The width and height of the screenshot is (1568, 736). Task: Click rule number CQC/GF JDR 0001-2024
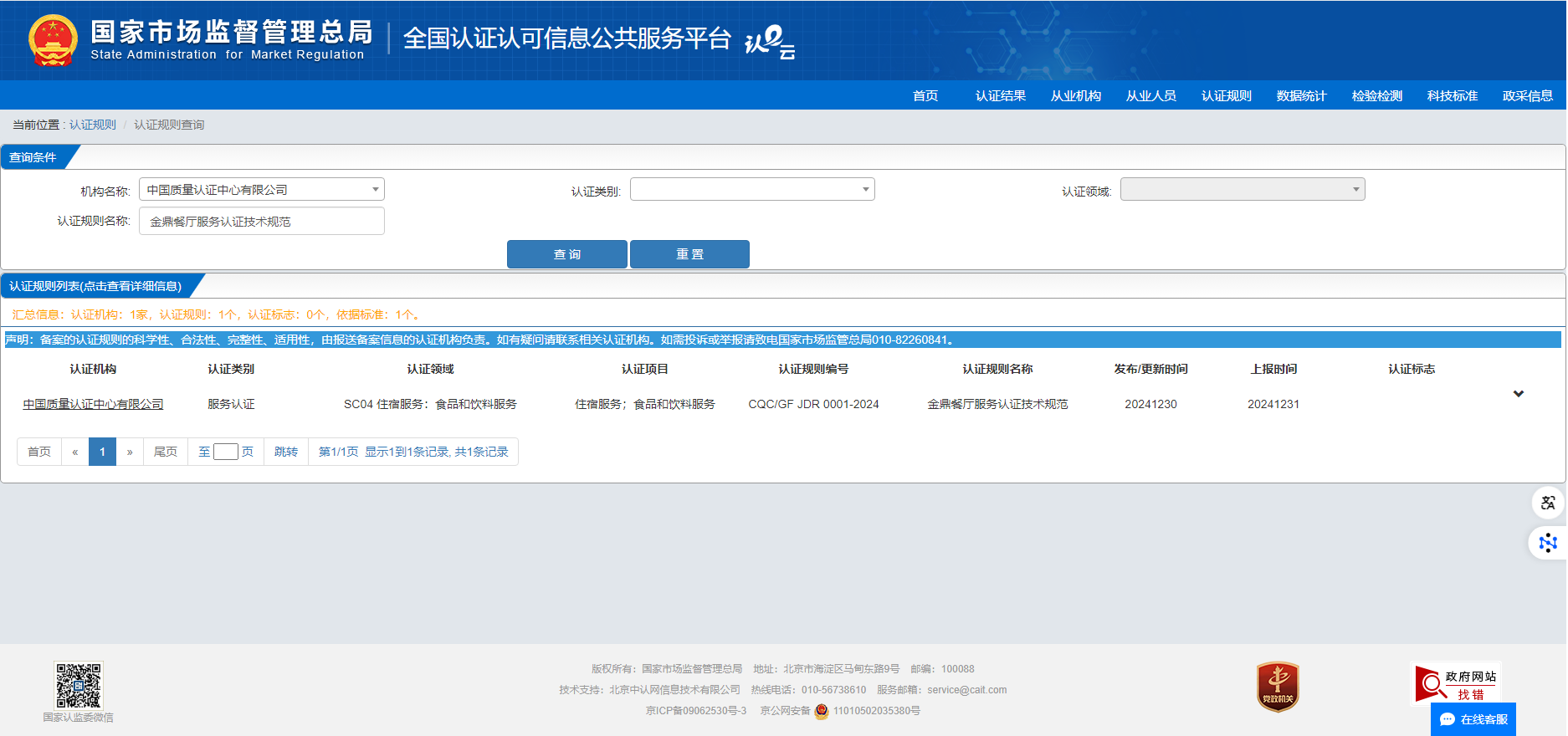[813, 404]
